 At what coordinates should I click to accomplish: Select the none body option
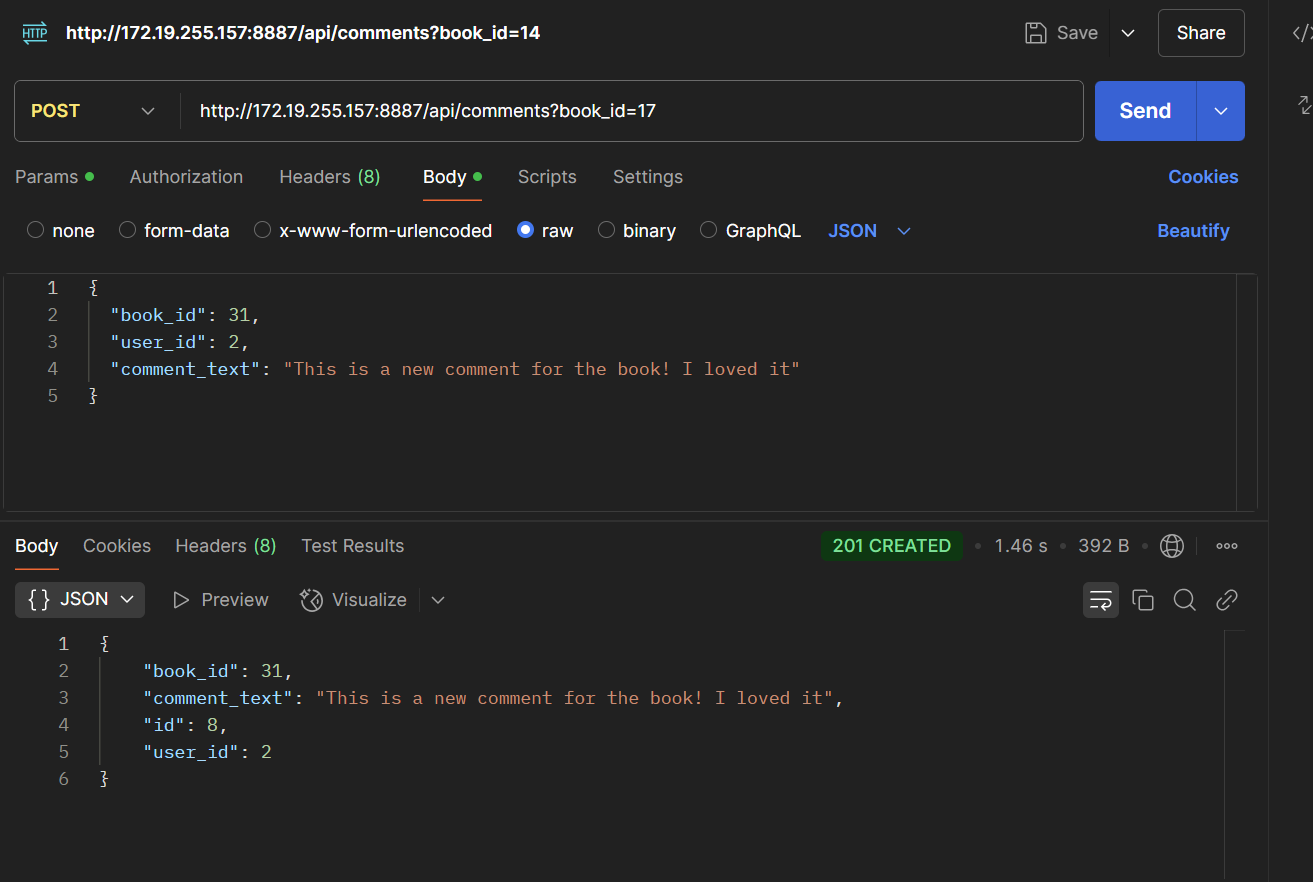pyautogui.click(x=61, y=231)
